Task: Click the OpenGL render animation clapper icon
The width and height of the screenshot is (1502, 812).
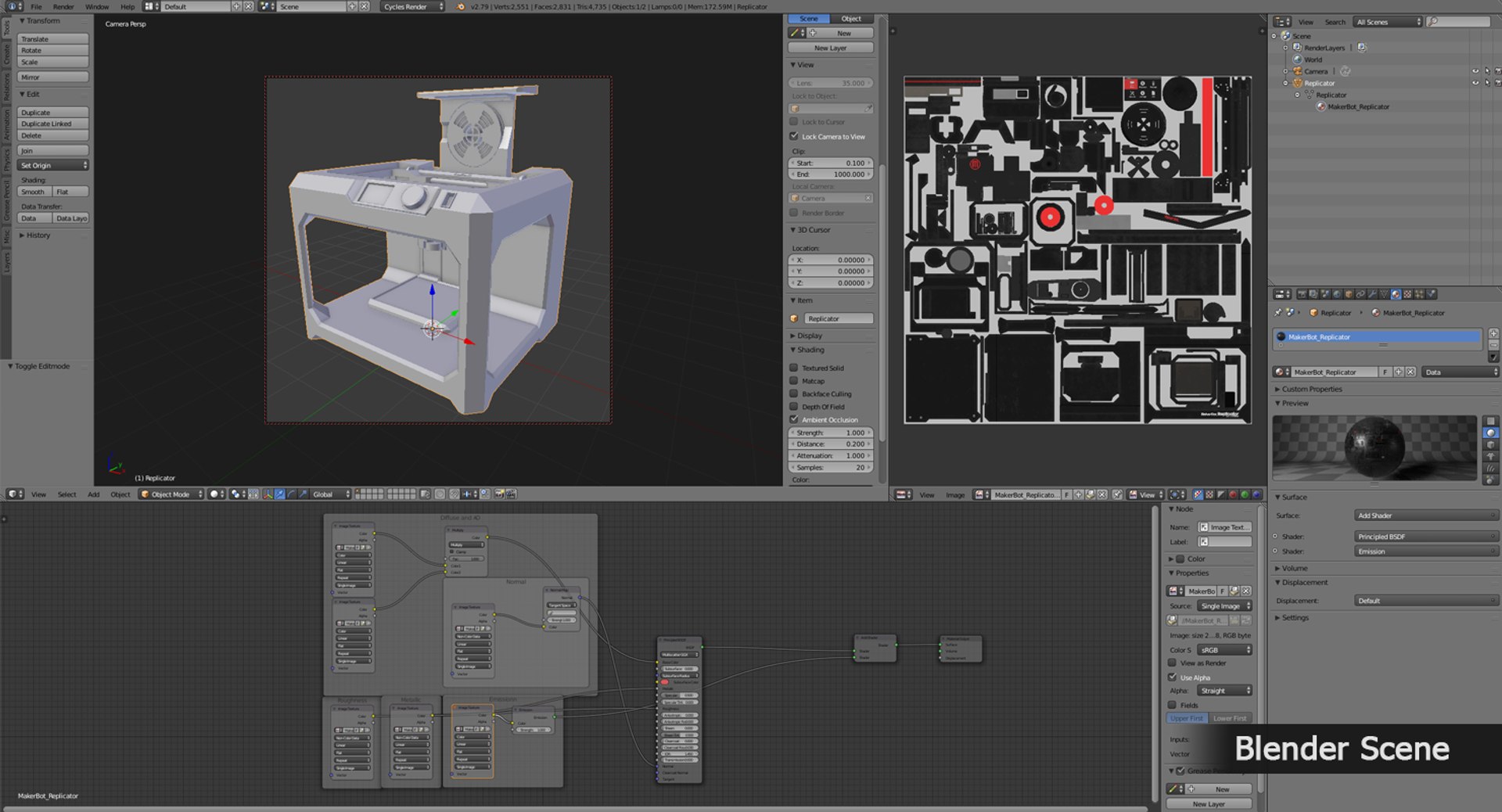Action: click(511, 494)
